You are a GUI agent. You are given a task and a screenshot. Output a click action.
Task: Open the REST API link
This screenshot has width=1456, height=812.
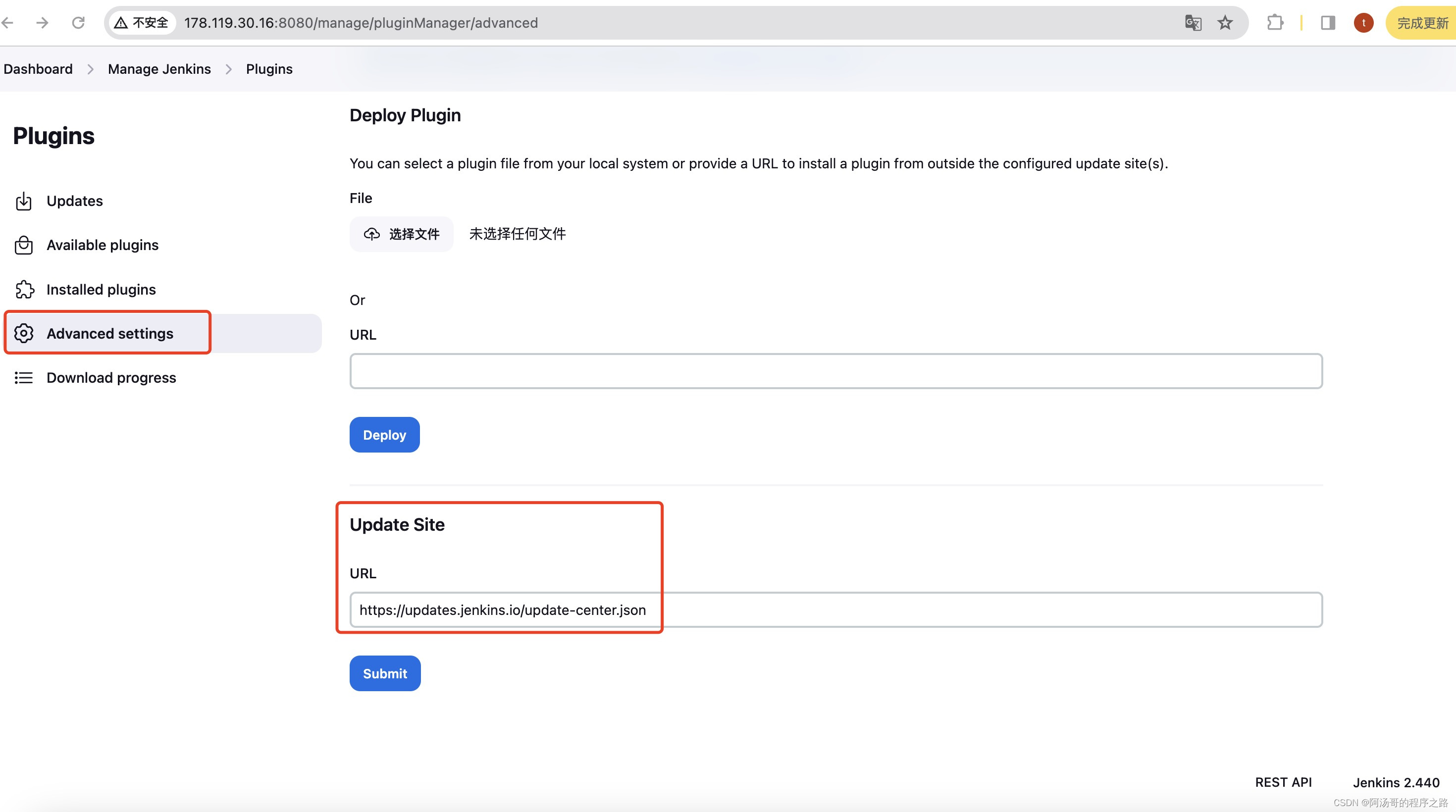pyautogui.click(x=1283, y=782)
